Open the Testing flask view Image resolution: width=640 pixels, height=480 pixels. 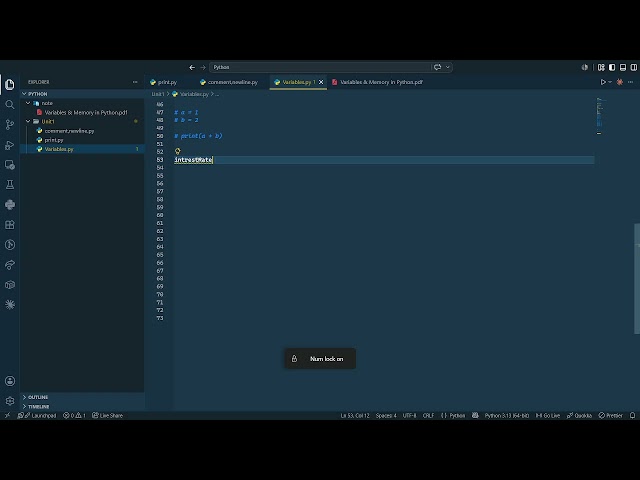click(10, 184)
